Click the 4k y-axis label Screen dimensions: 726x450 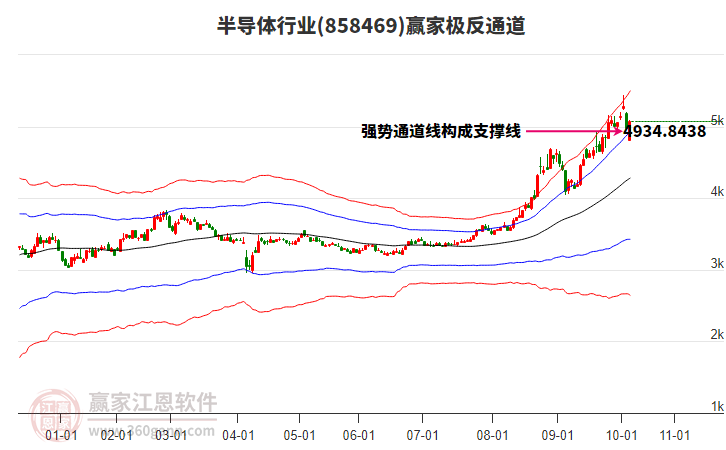[x=717, y=191]
